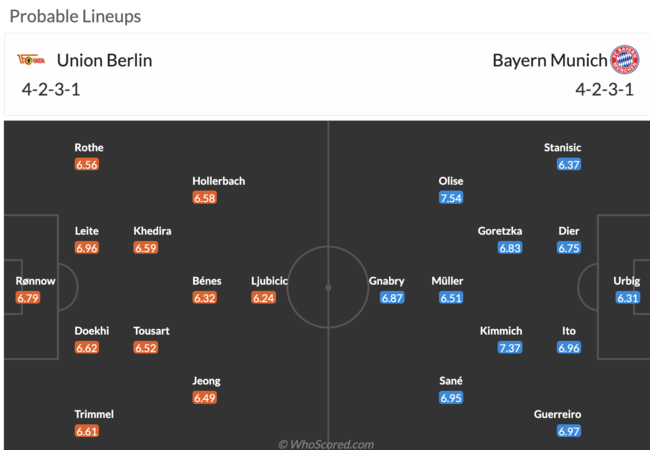Click the Union Berlin club crest

click(x=31, y=60)
